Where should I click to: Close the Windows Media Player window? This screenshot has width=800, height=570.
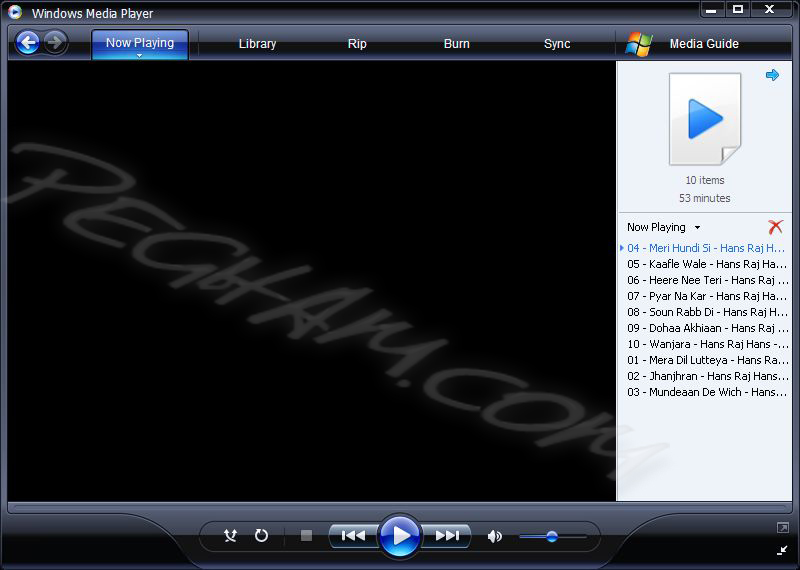click(x=770, y=10)
